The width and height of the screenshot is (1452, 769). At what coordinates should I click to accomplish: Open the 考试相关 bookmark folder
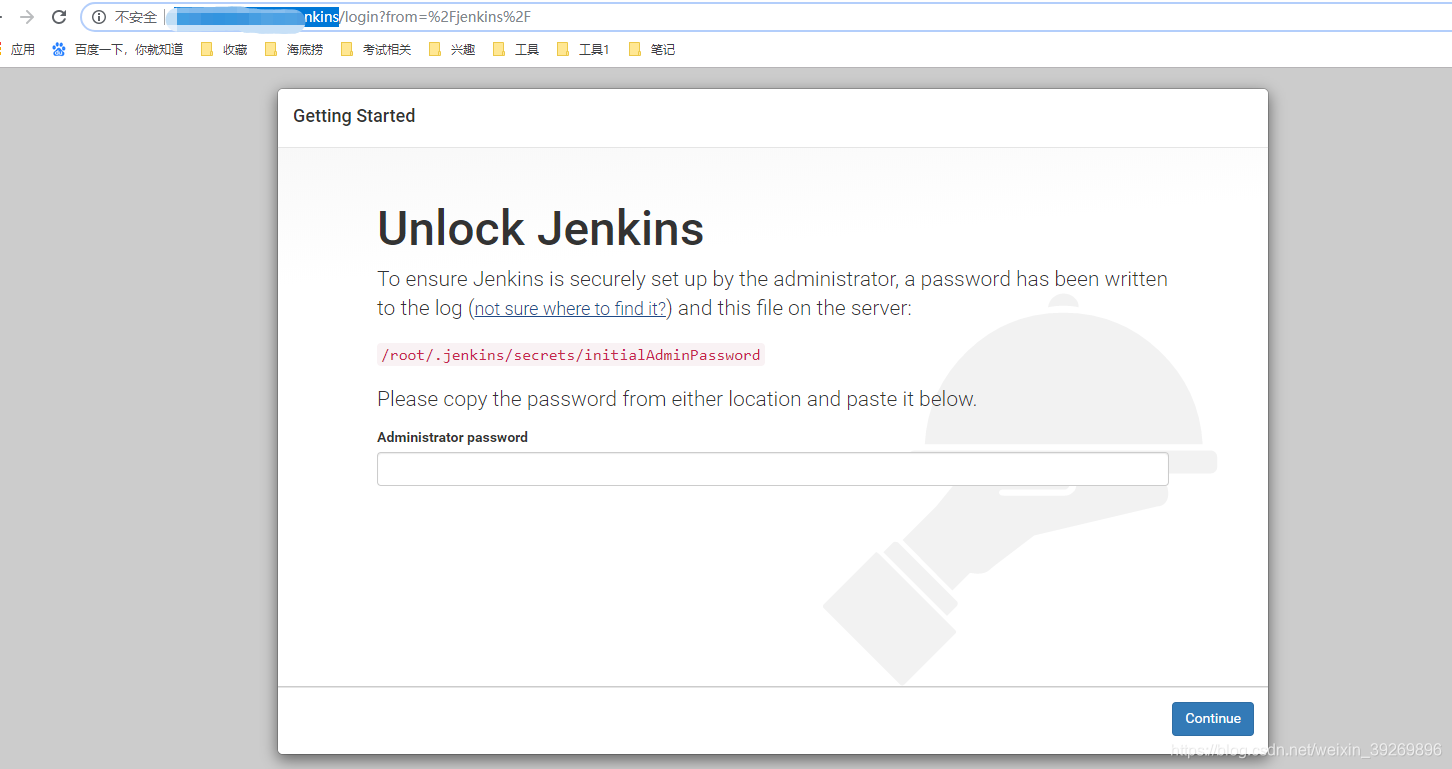point(376,49)
